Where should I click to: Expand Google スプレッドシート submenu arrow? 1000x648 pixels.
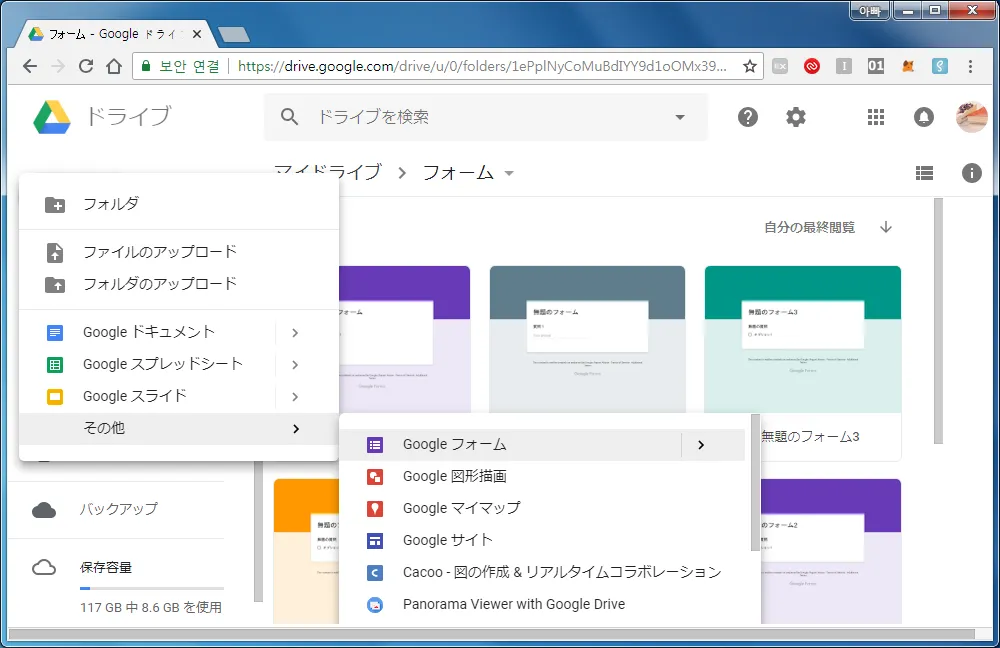(x=295, y=364)
